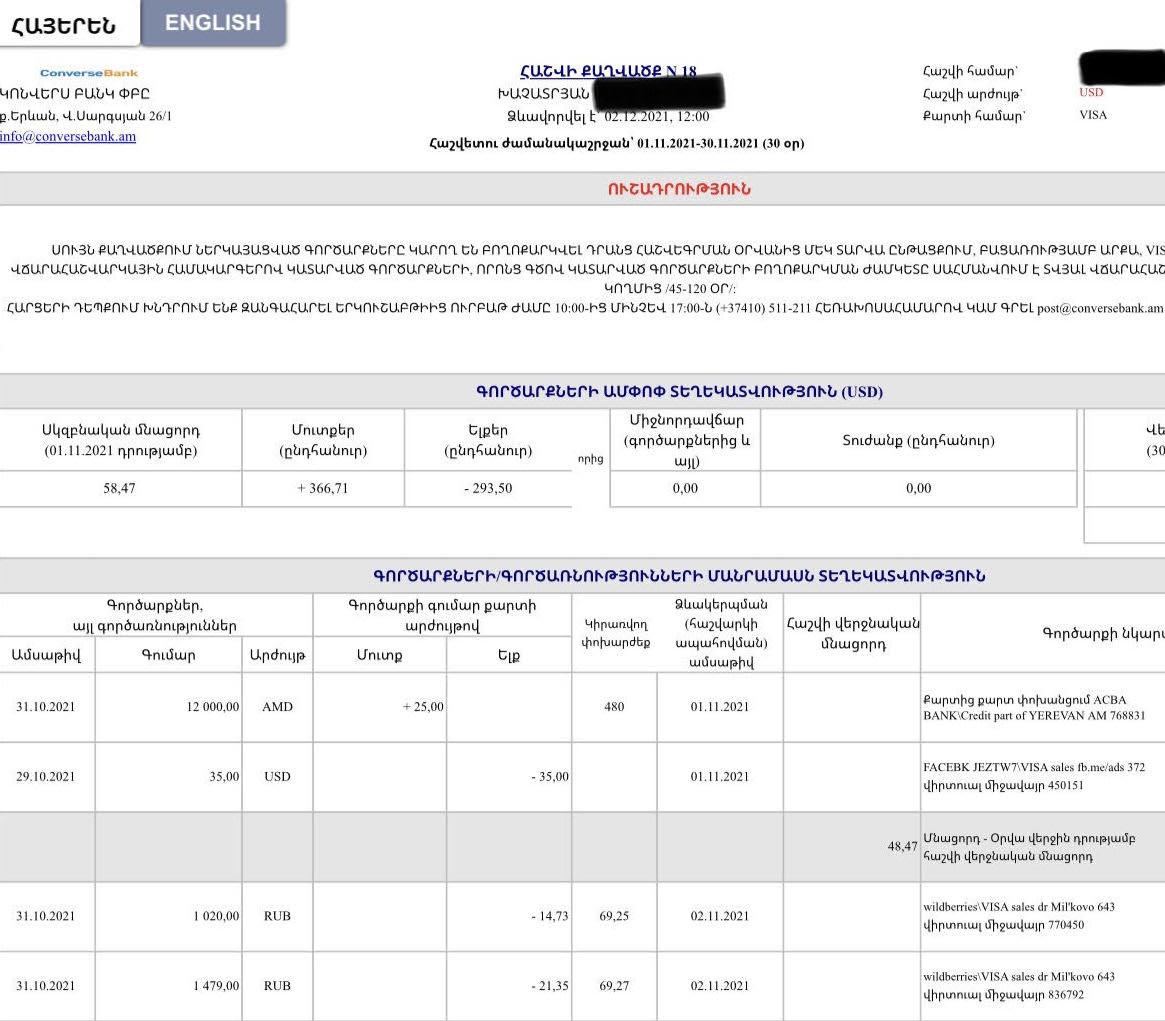Click the total outflows value - 293,50
1165x1021 pixels.
click(488, 488)
